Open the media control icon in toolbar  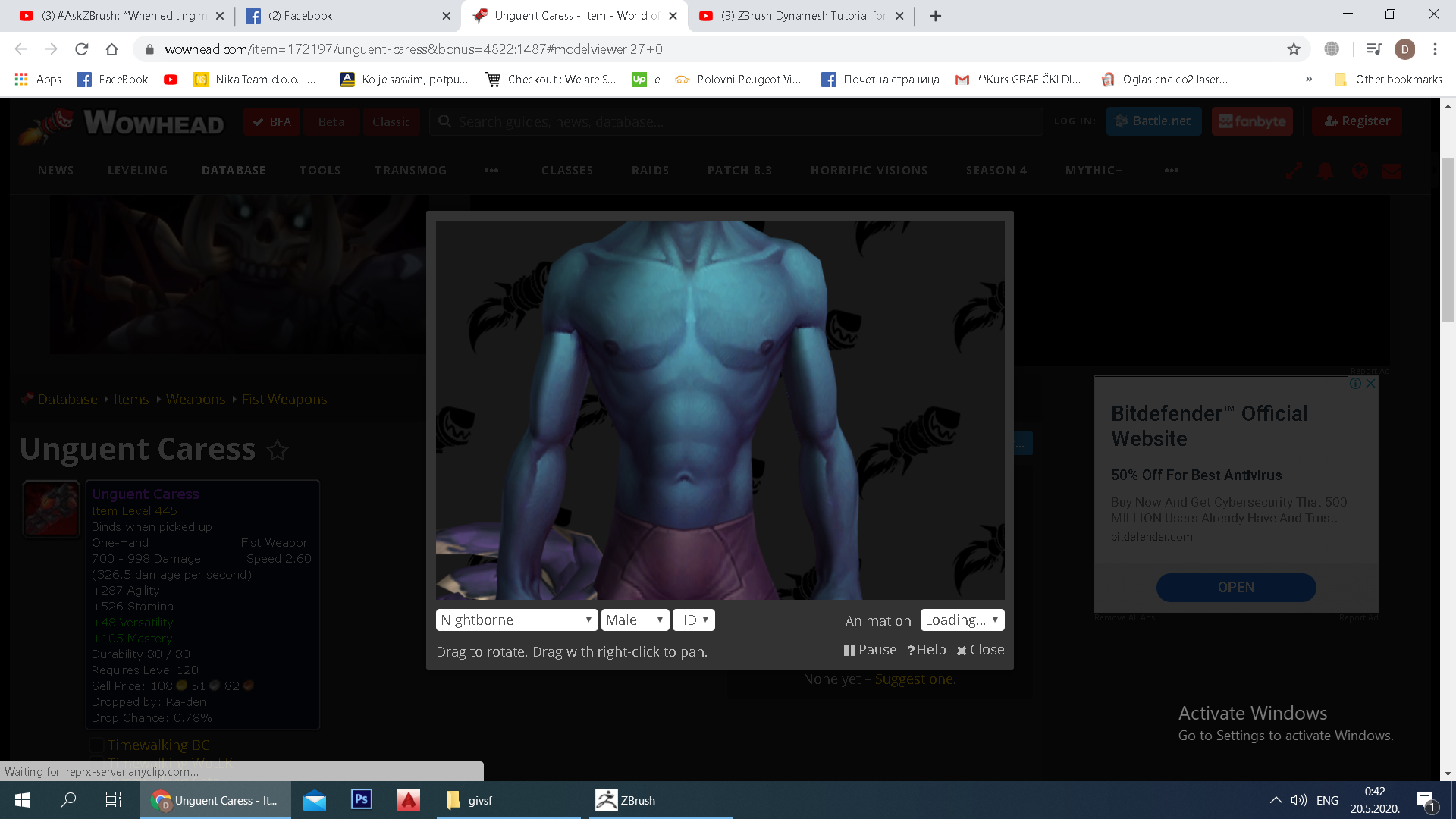(x=1374, y=49)
